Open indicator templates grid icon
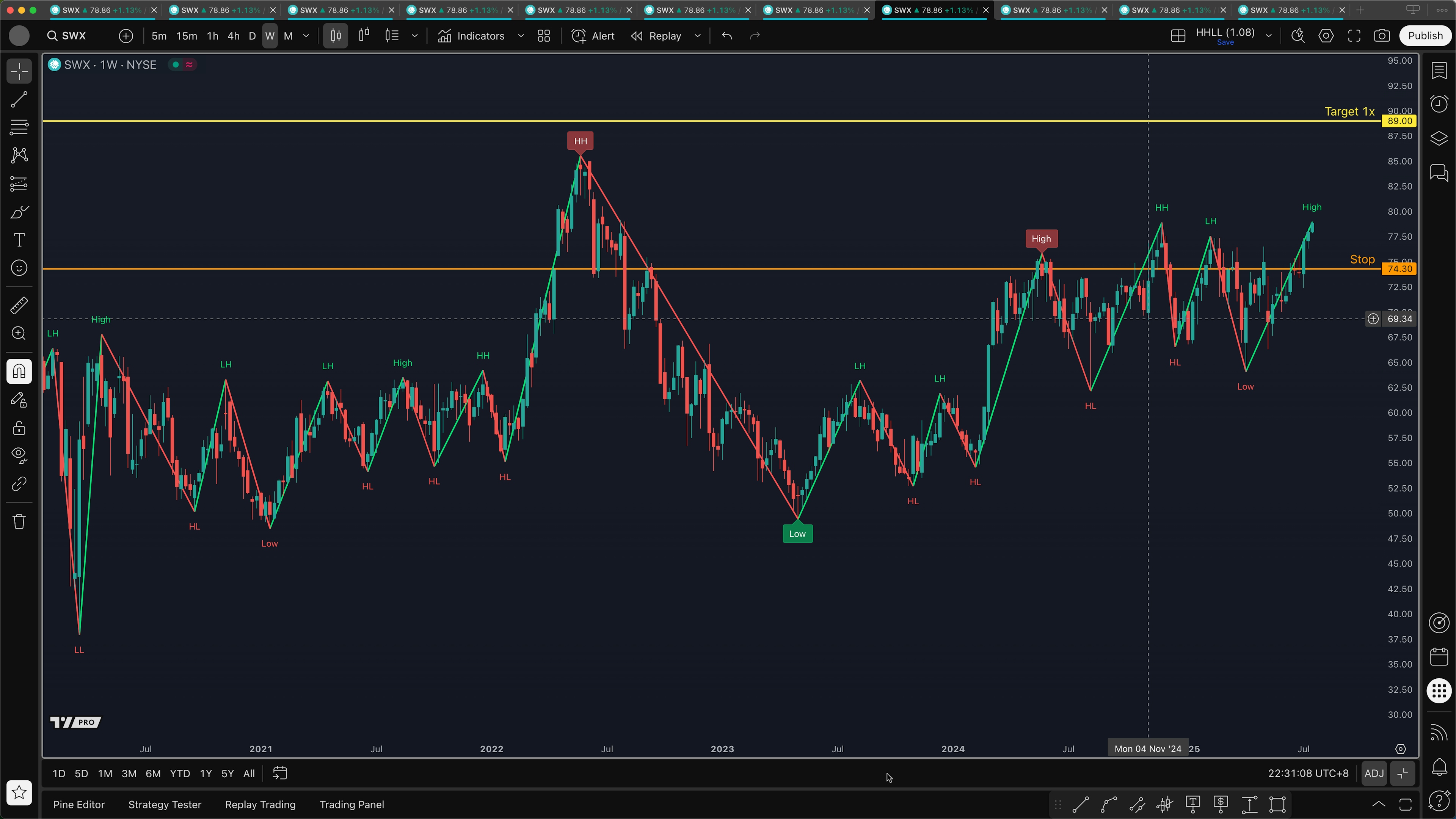1456x819 pixels. [544, 36]
